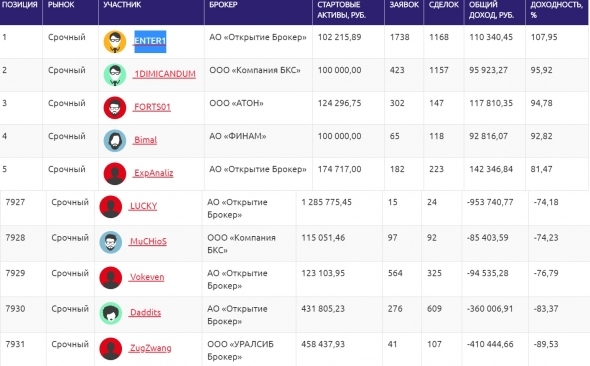The width and height of the screenshot is (590, 366).
Task: Open the 1DIMICANDUM profile link
Action: coord(164,74)
